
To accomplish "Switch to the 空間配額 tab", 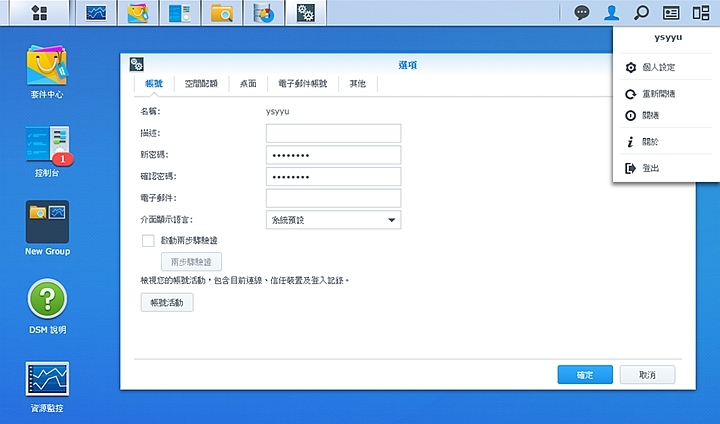I will point(203,85).
